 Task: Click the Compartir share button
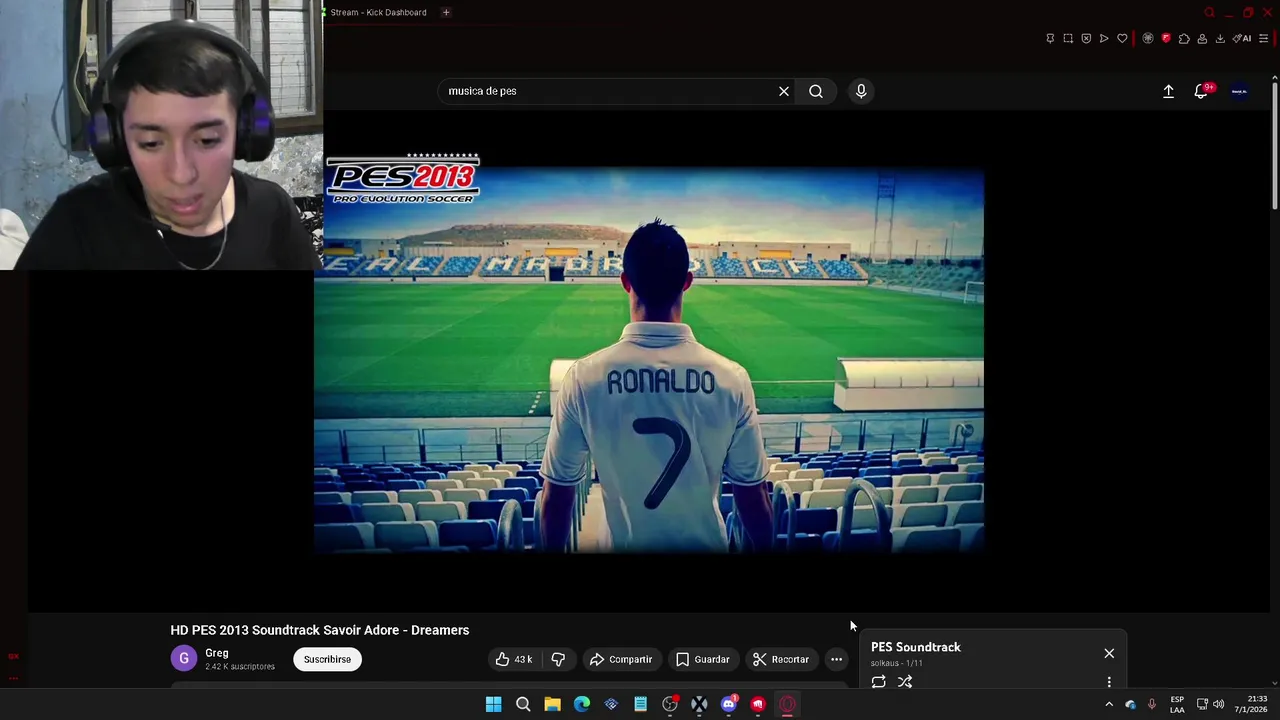[x=621, y=659]
